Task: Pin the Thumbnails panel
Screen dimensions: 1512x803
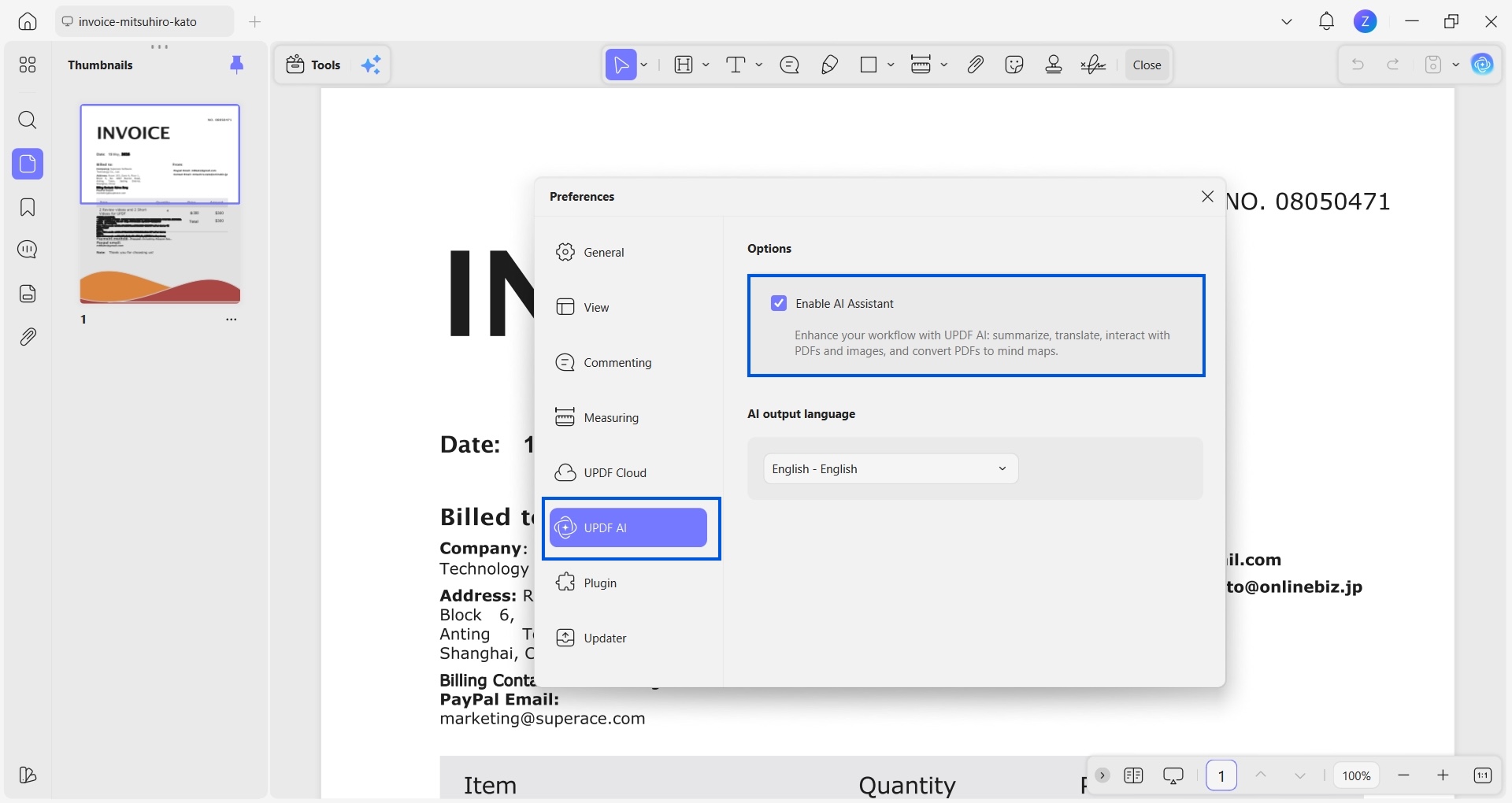Action: click(x=236, y=65)
